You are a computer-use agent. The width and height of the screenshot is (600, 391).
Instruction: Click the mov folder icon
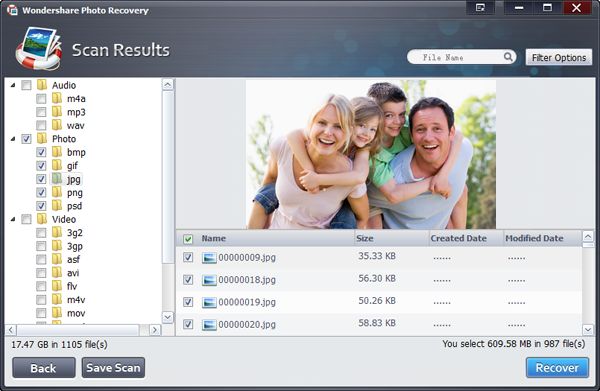point(57,313)
